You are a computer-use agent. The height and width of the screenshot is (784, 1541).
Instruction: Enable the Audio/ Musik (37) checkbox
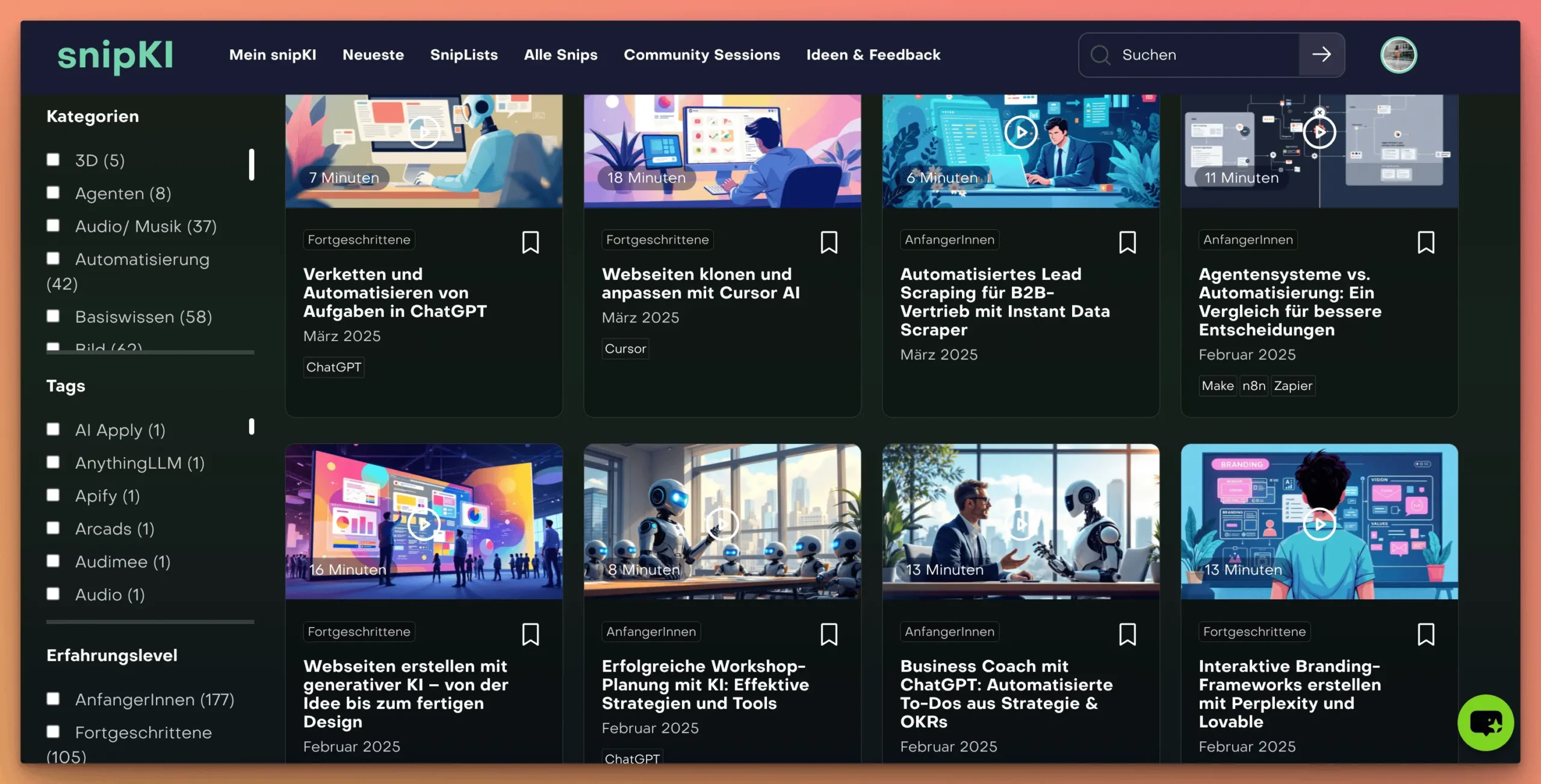pos(54,226)
